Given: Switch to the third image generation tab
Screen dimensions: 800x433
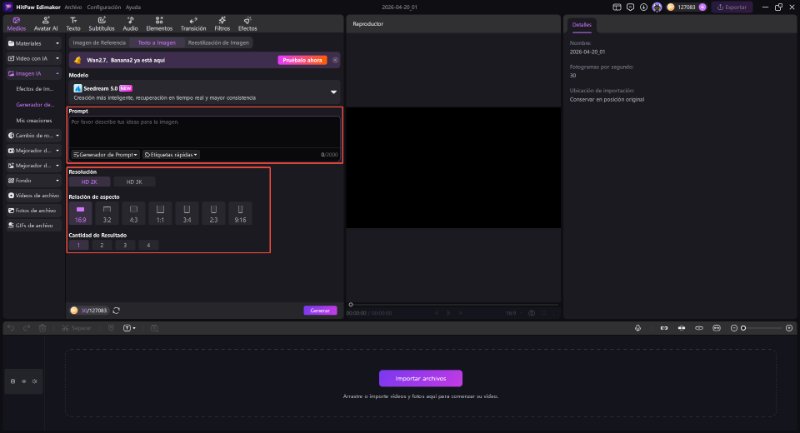Looking at the screenshot, I should coord(218,43).
